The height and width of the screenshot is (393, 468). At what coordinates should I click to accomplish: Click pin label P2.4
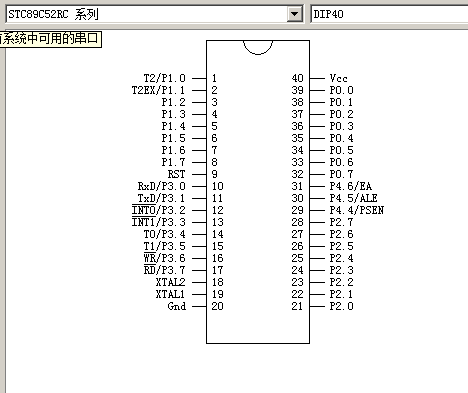point(341,258)
